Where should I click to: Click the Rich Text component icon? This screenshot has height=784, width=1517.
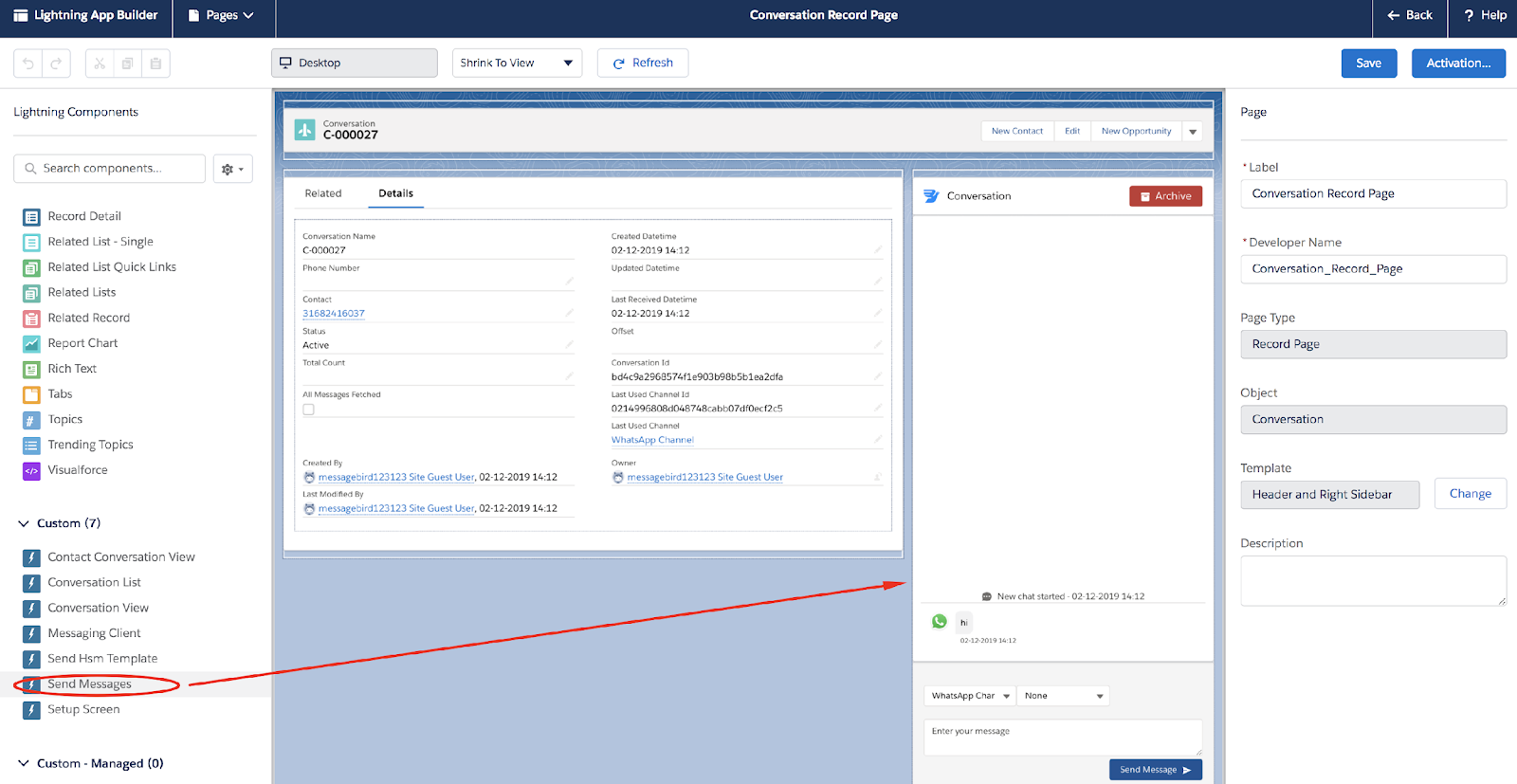[x=31, y=369]
